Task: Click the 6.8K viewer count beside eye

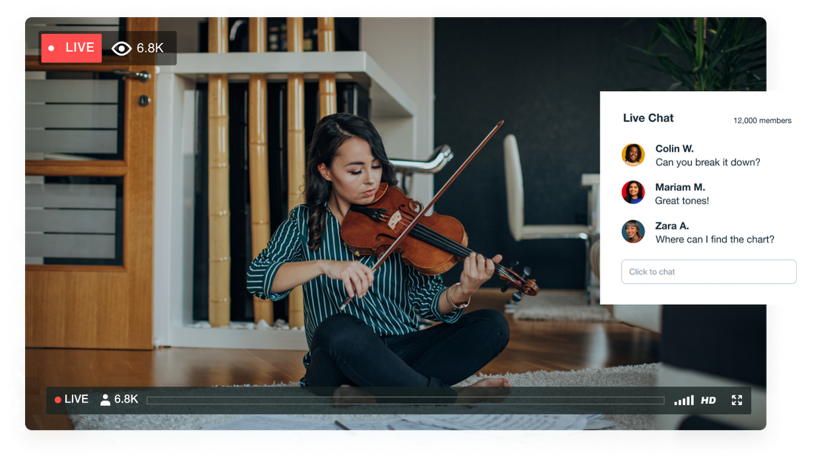Action: coord(150,48)
